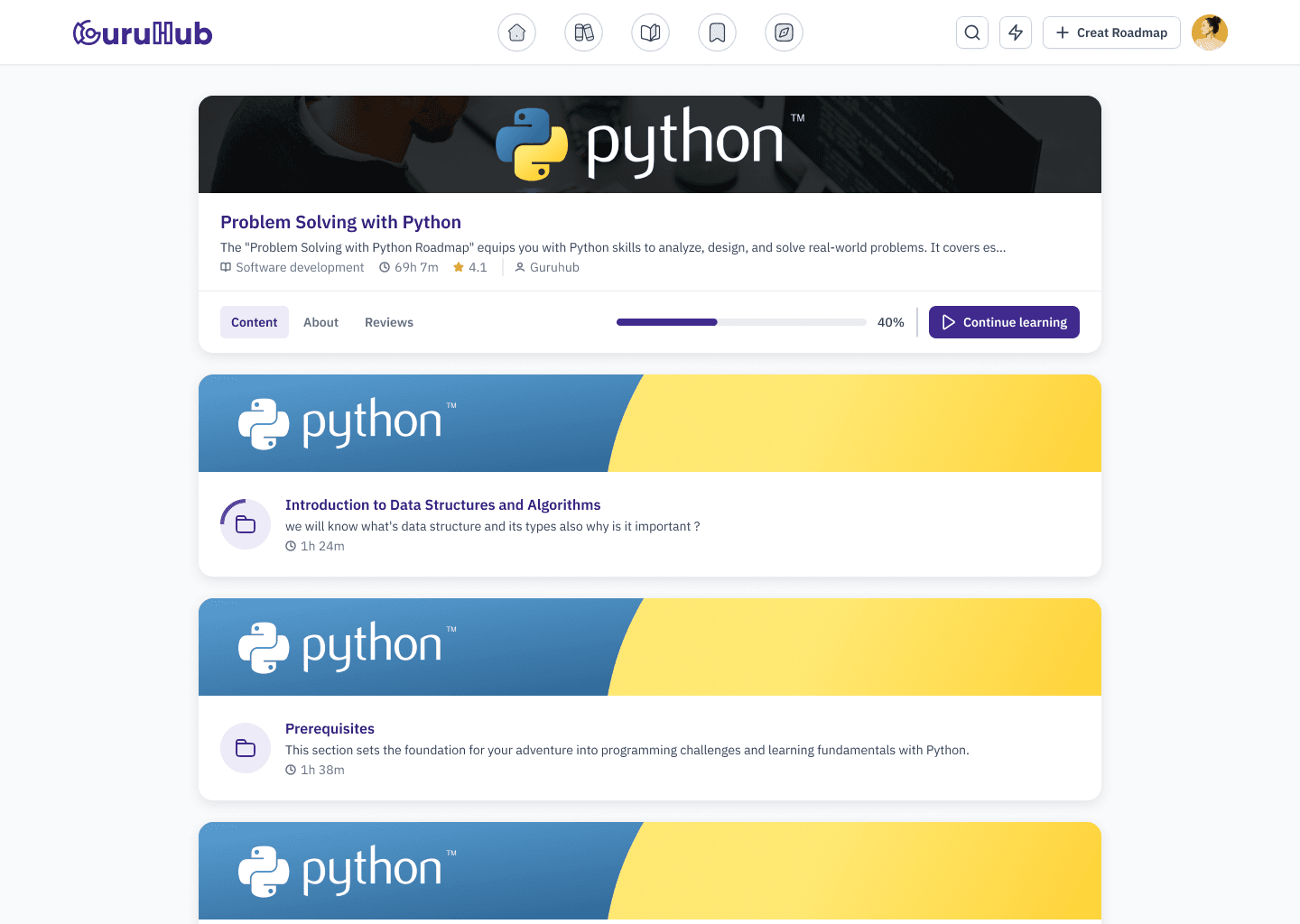Open the compass explore icon
This screenshot has height=924, width=1300.
[784, 32]
